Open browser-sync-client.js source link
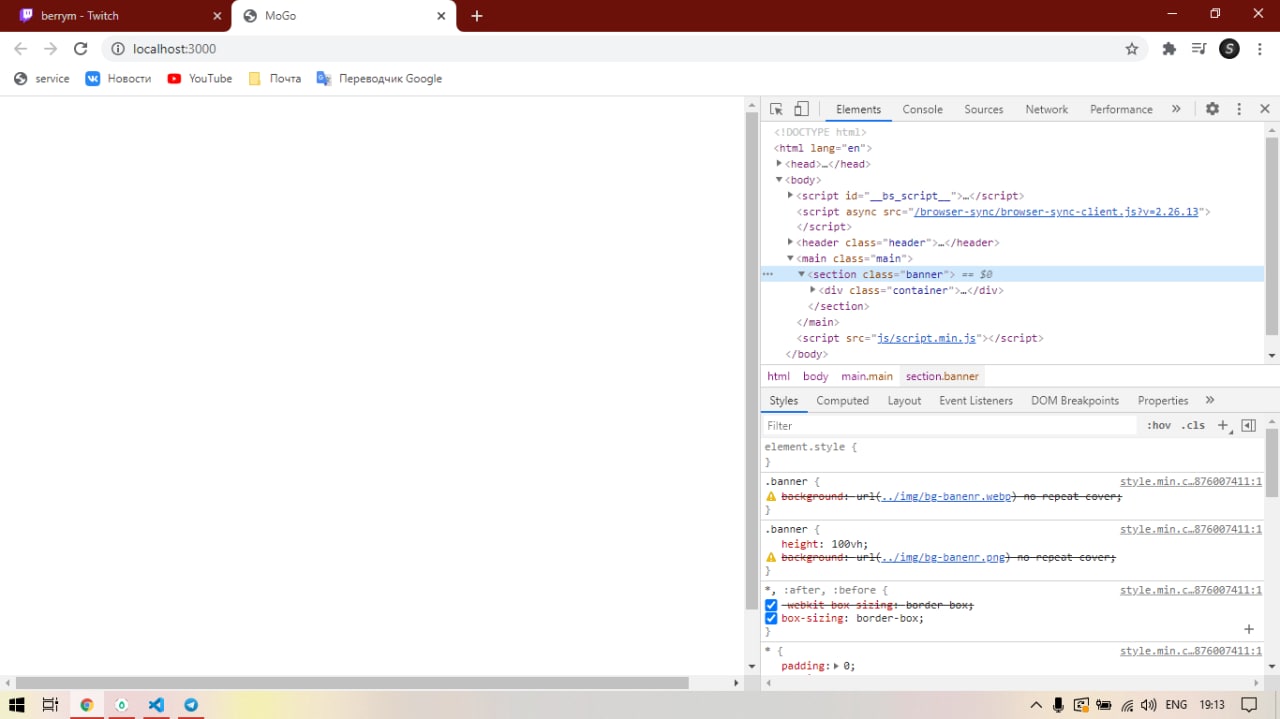The width and height of the screenshot is (1280, 719). point(1055,212)
